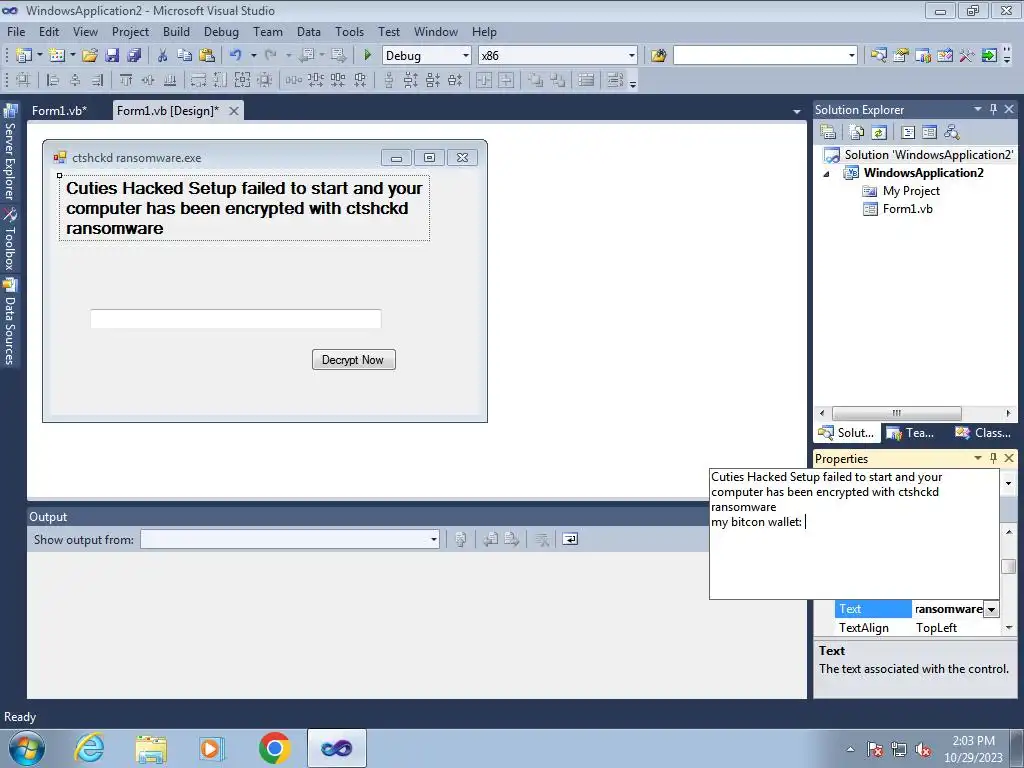1024x768 pixels.
Task: Open the Debug menu
Action: click(221, 31)
